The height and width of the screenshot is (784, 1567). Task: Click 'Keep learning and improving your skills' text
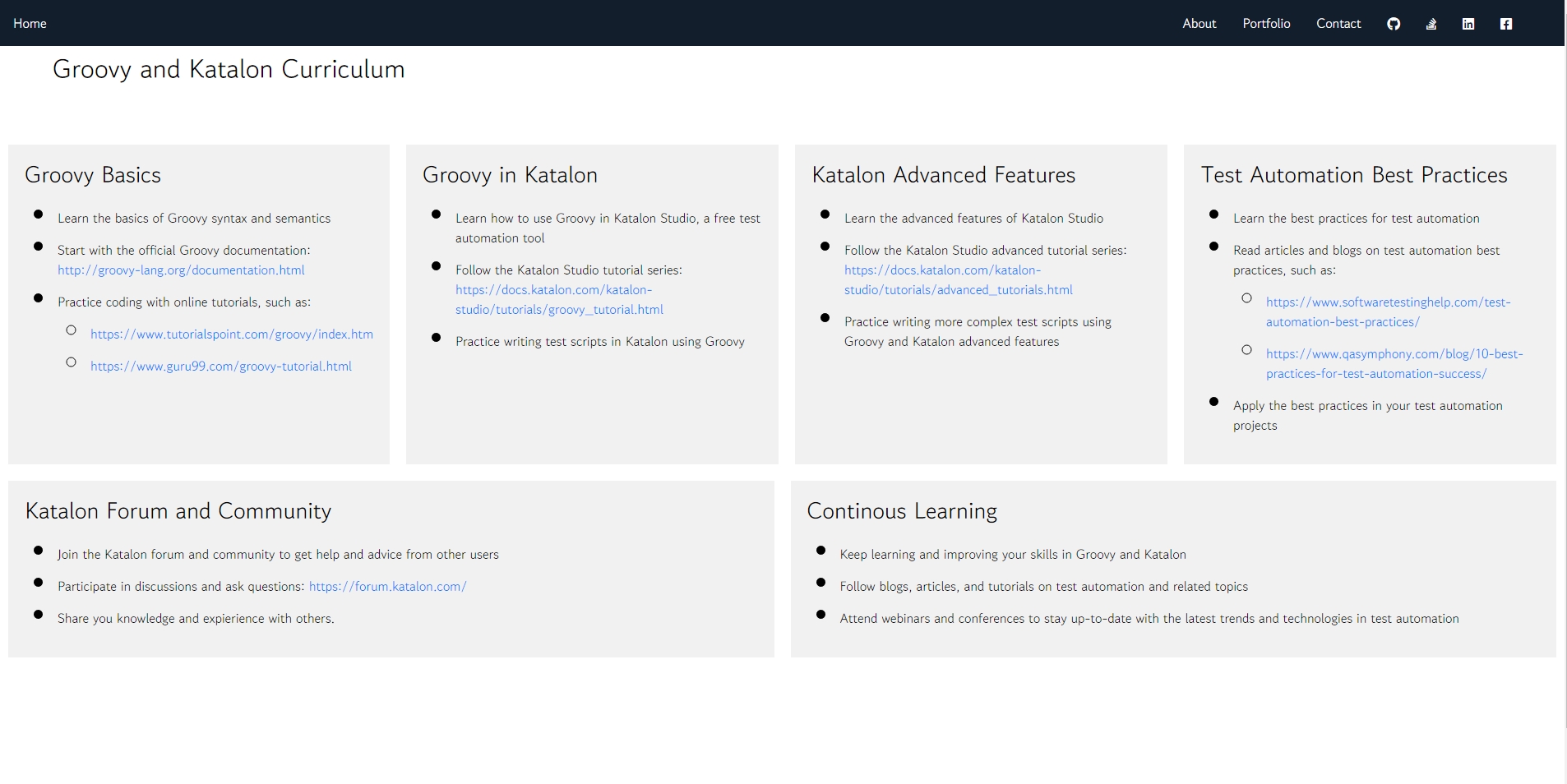[1013, 554]
